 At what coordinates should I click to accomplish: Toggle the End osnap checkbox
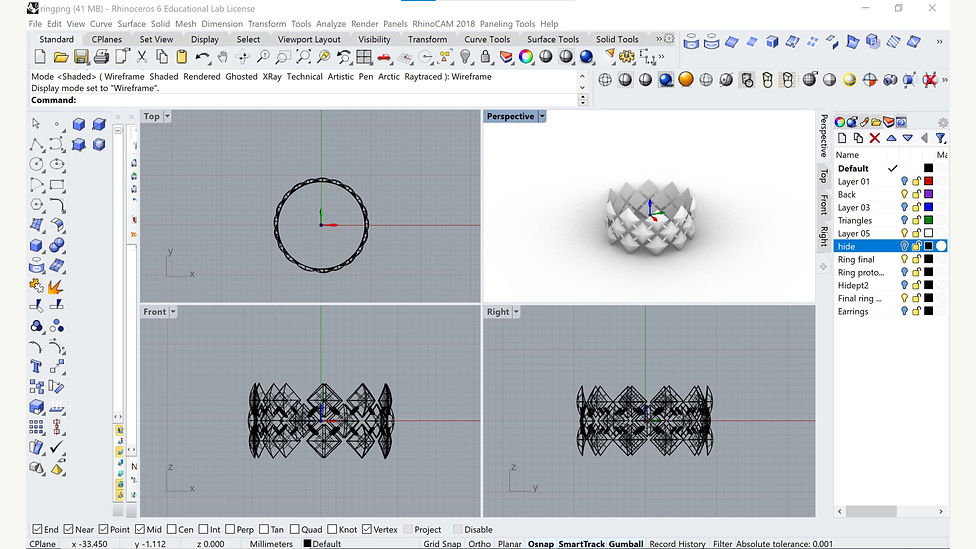[37, 529]
